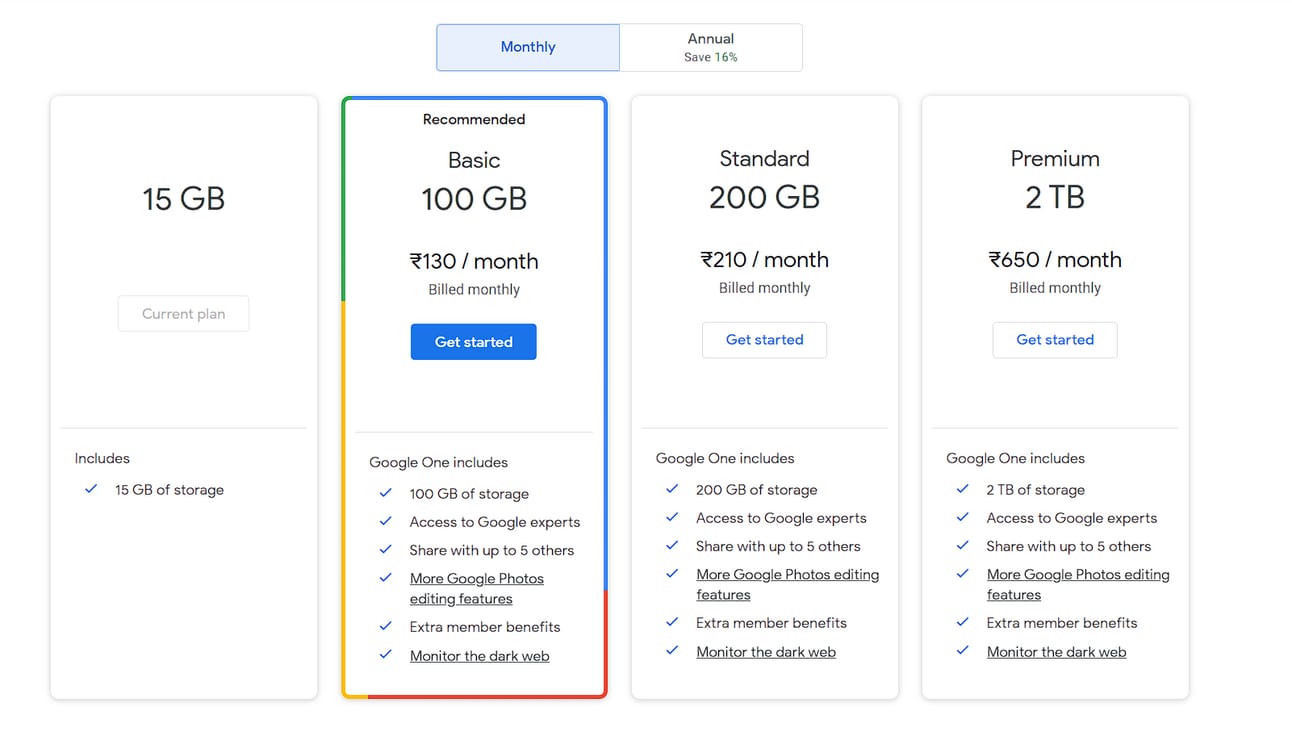Click checkmark beside 200 GB of storage

click(672, 489)
